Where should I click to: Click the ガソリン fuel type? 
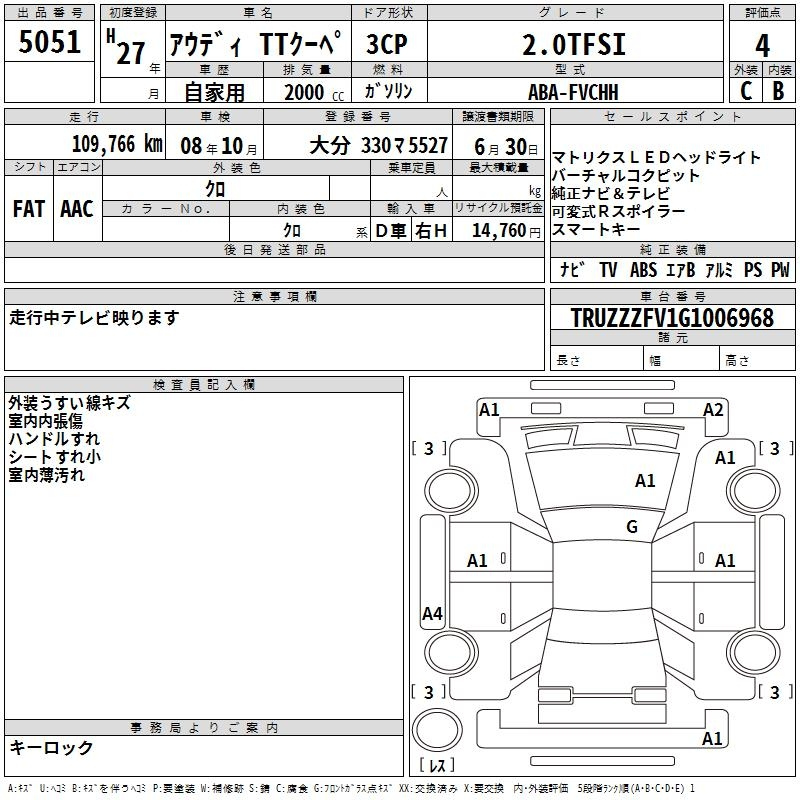coord(388,91)
